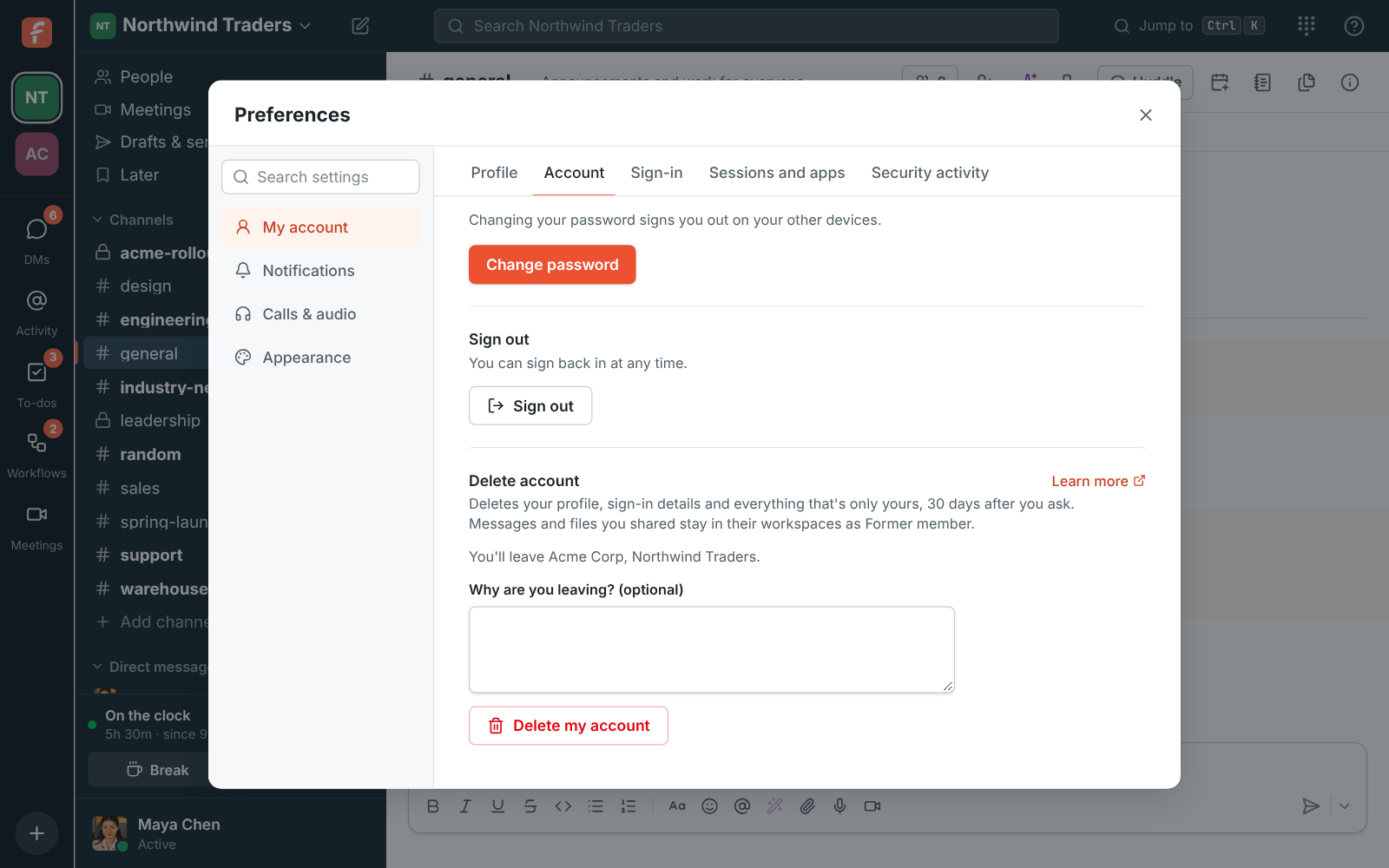Select Notifications in preferences sidebar
The height and width of the screenshot is (868, 1389).
(320, 271)
